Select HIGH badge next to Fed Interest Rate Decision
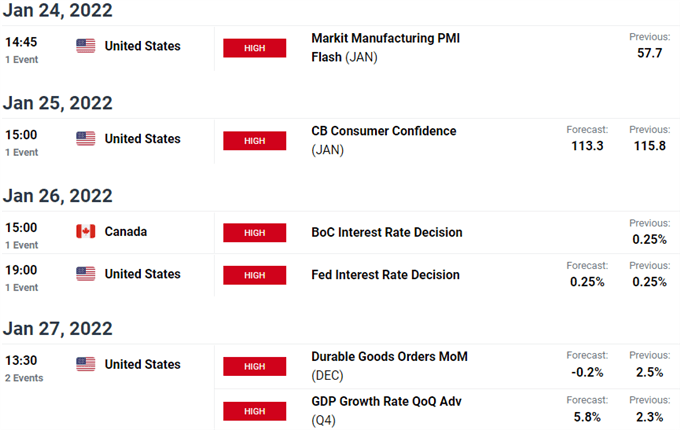 pyautogui.click(x=254, y=275)
